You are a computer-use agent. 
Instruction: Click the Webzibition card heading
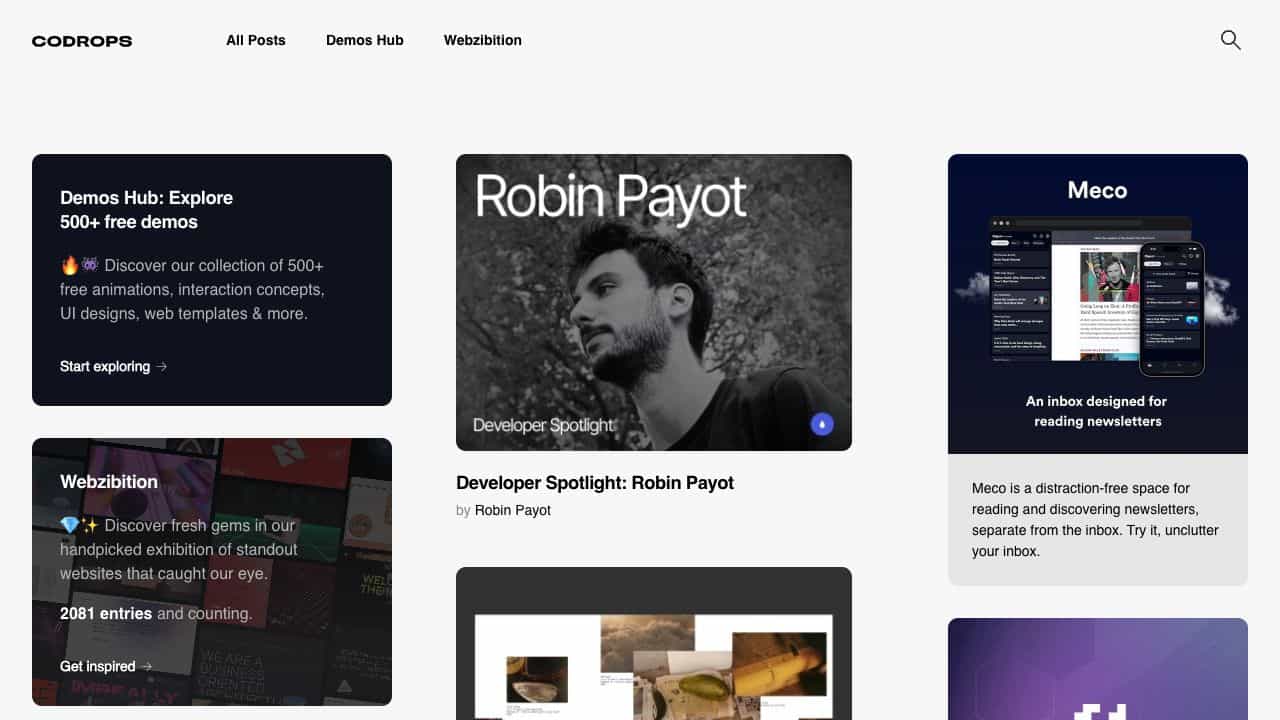(109, 482)
